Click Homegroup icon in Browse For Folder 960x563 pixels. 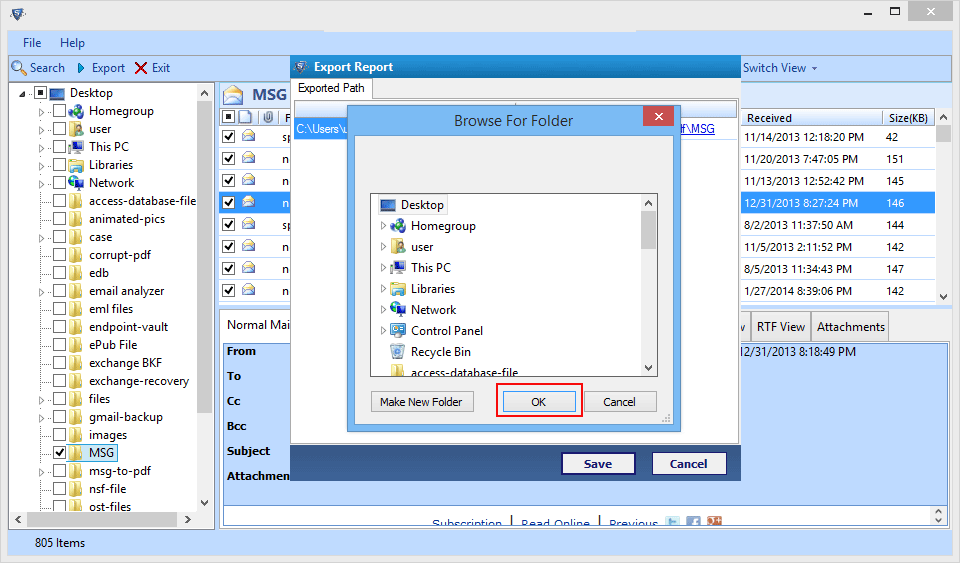tap(398, 226)
